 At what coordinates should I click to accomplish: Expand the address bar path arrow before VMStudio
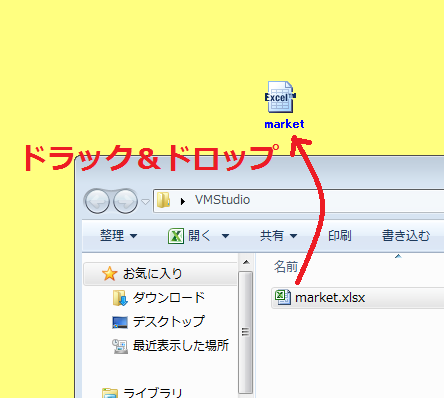click(x=182, y=201)
